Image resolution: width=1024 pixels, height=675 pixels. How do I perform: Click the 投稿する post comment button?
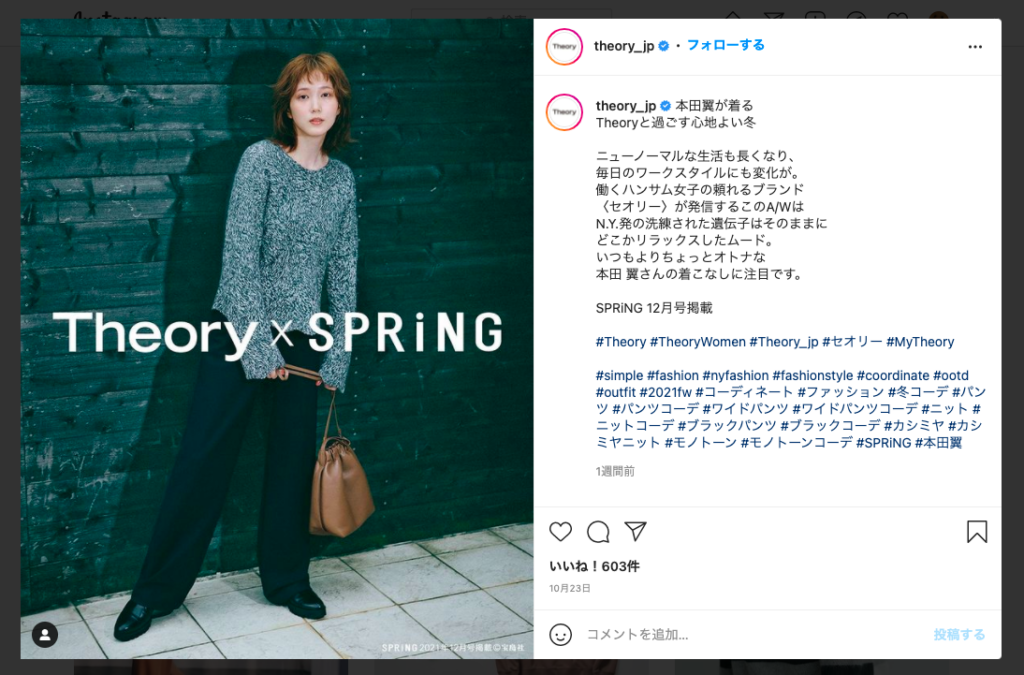pyautogui.click(x=959, y=635)
